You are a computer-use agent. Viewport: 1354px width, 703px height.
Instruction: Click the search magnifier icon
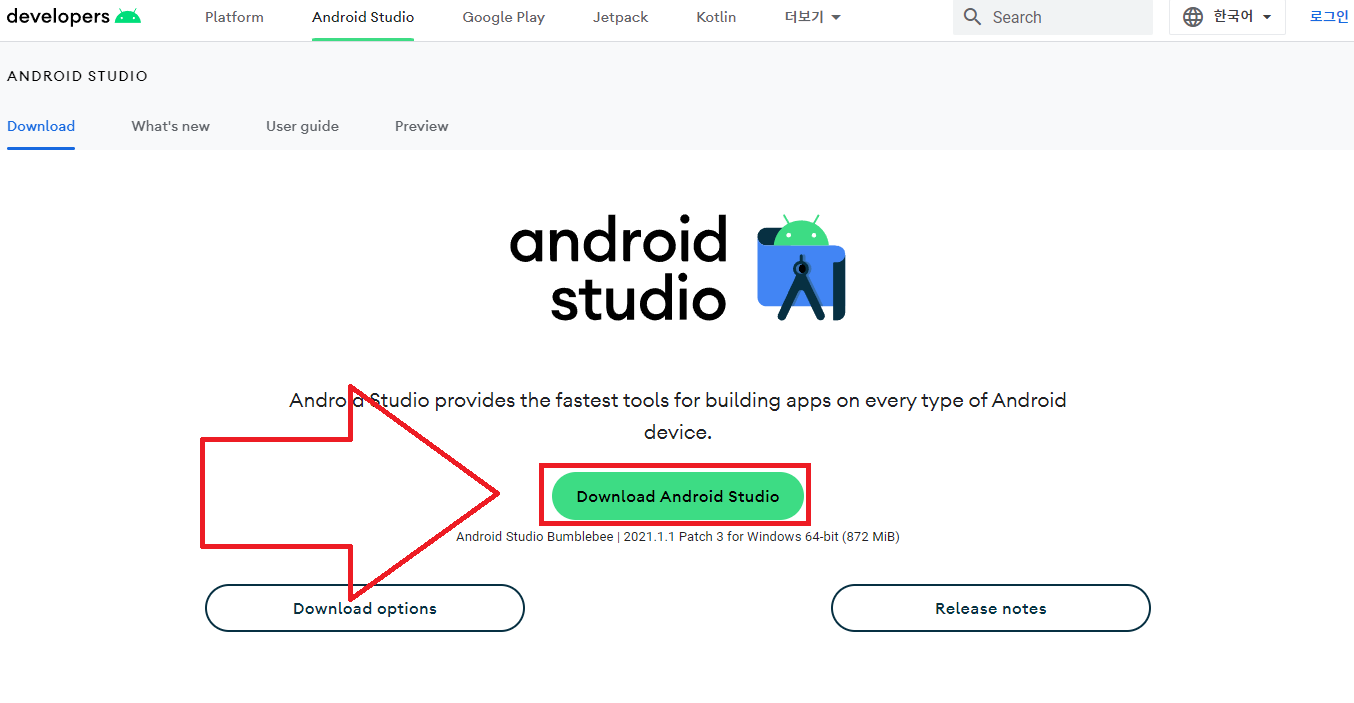(972, 17)
